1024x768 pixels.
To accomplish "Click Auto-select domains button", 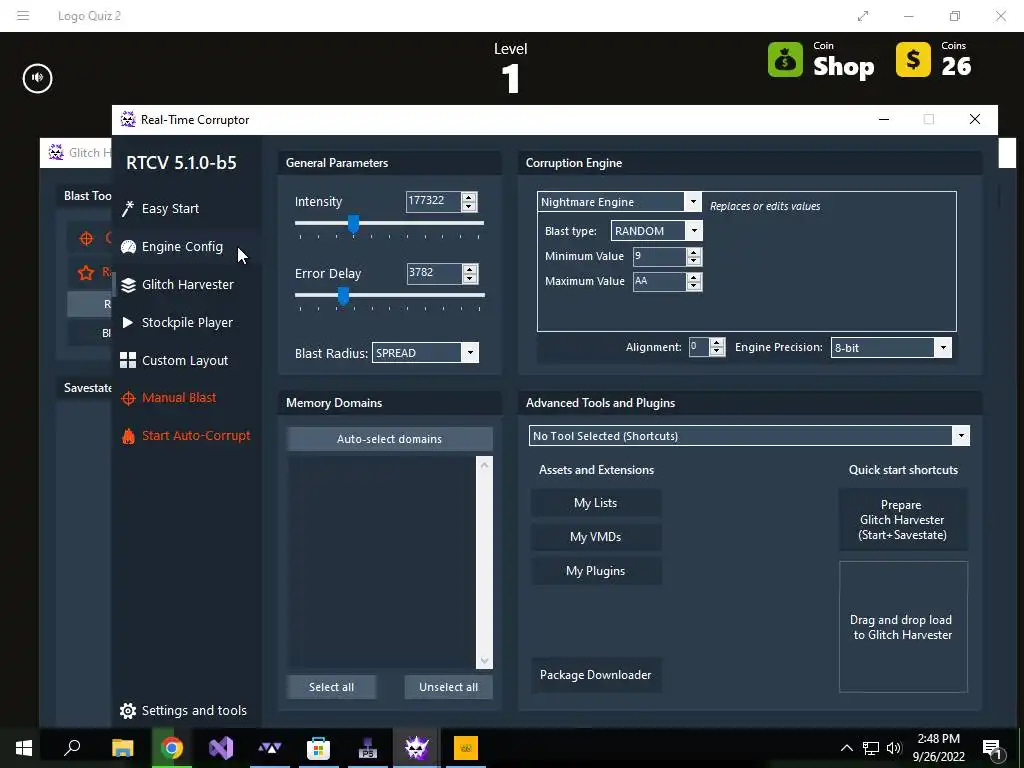I will (x=389, y=439).
